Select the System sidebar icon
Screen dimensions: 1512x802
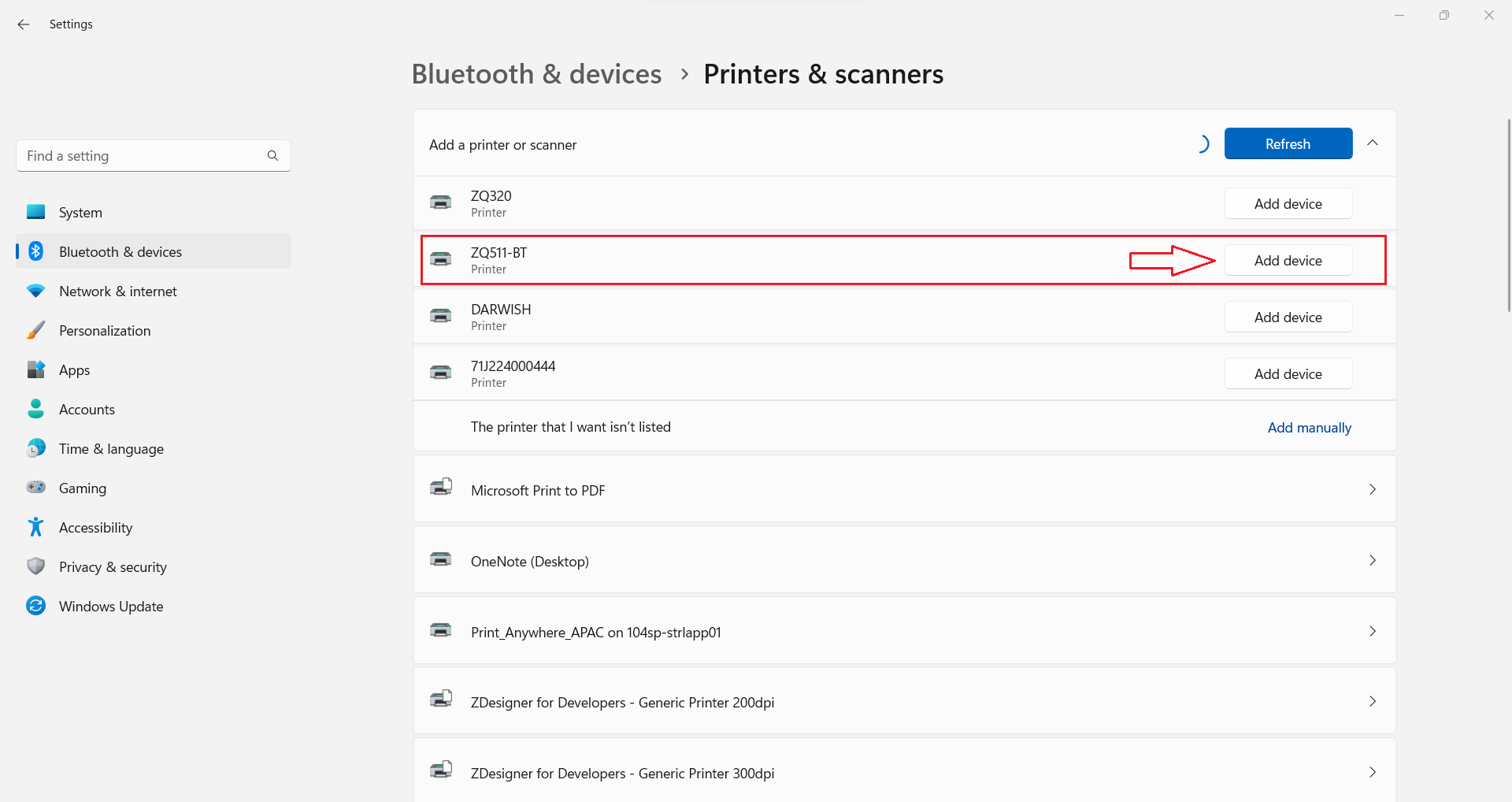[x=36, y=212]
